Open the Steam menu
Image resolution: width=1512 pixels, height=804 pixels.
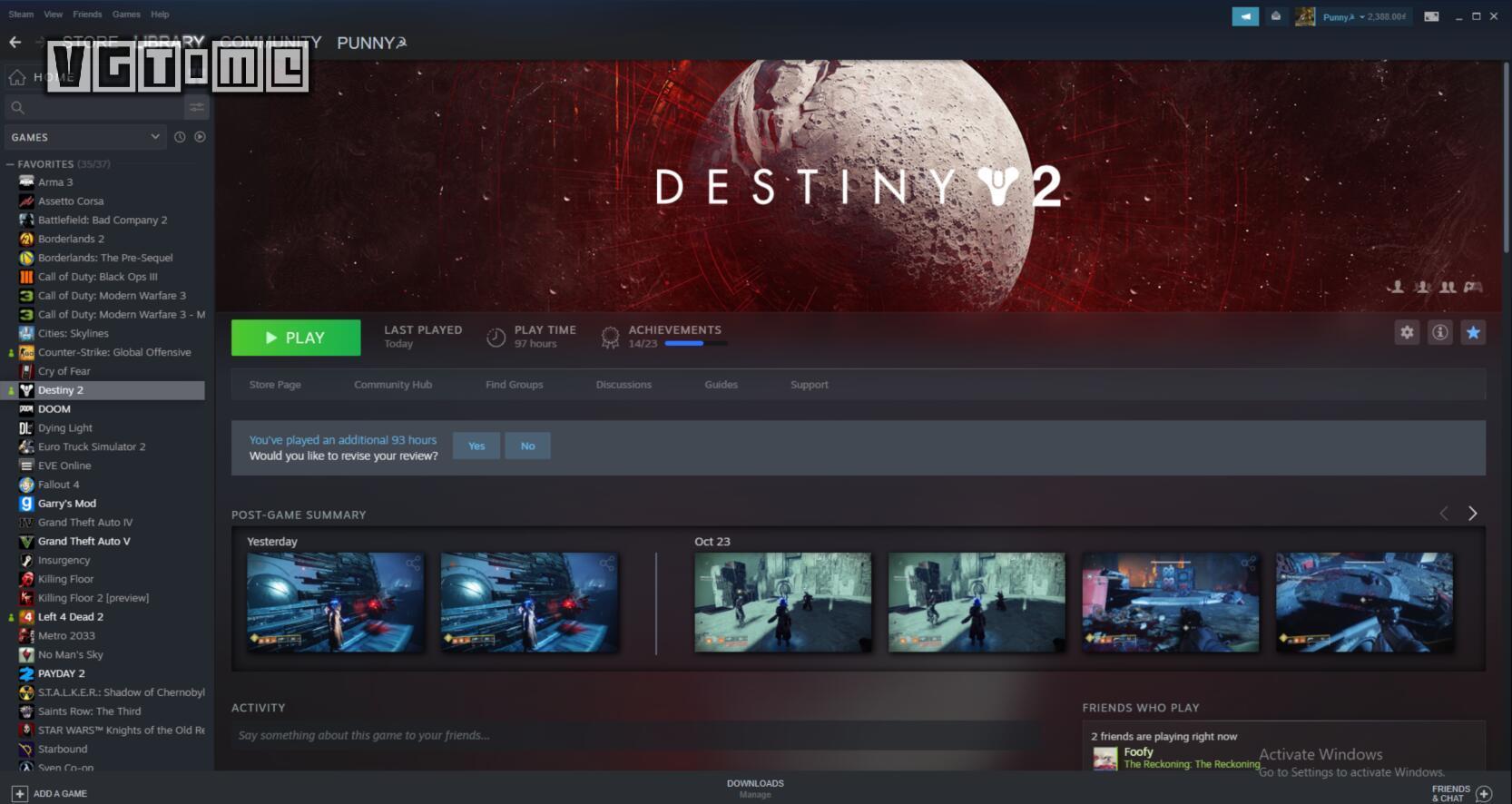click(21, 15)
